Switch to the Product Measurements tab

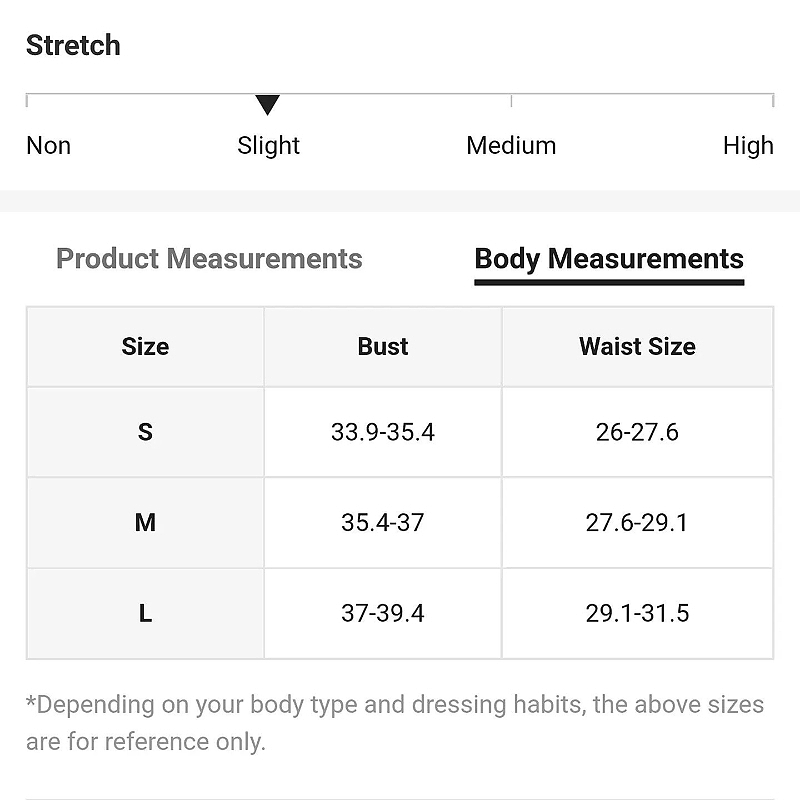[x=209, y=258]
